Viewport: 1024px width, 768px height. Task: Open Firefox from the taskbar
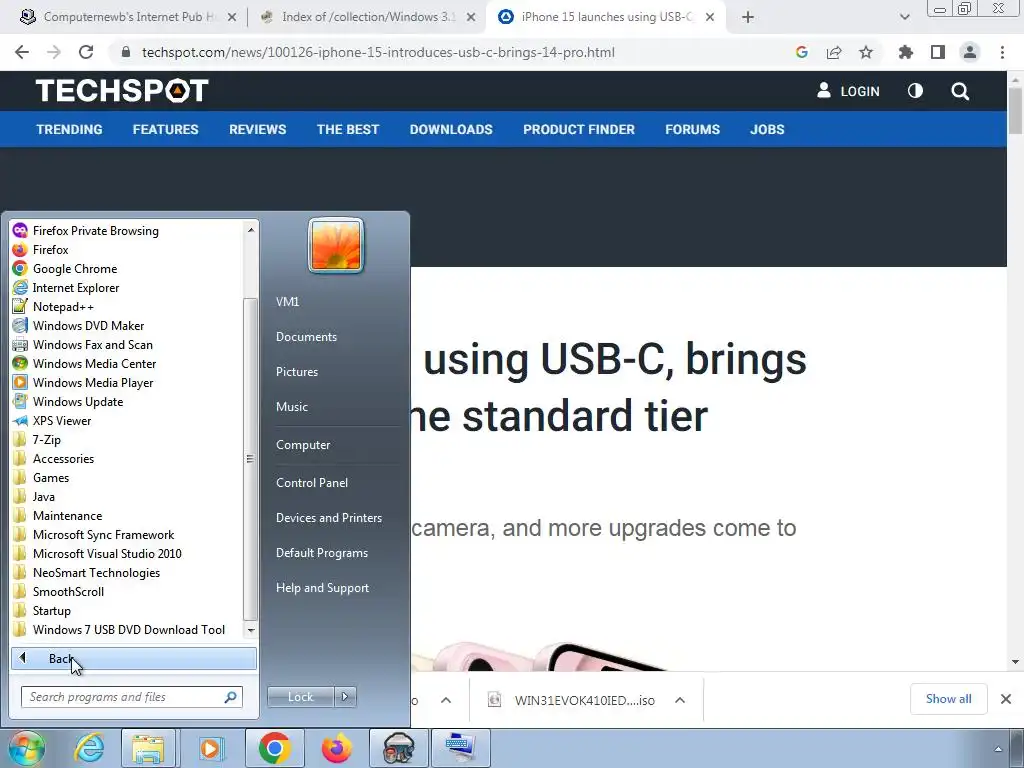coord(336,748)
